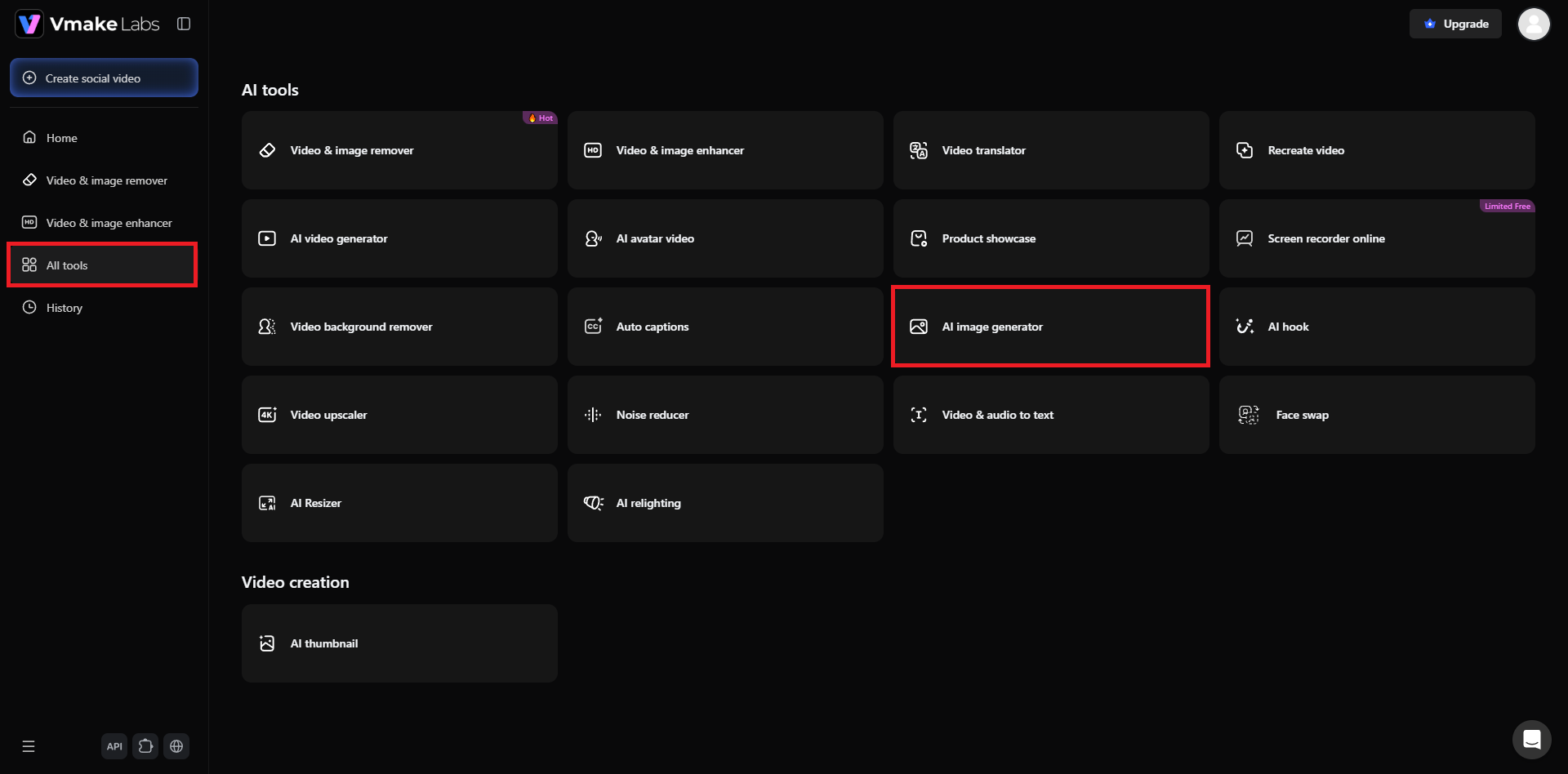Open the Product showcase tool card
Screen dimensions: 1568x774
tap(1051, 238)
